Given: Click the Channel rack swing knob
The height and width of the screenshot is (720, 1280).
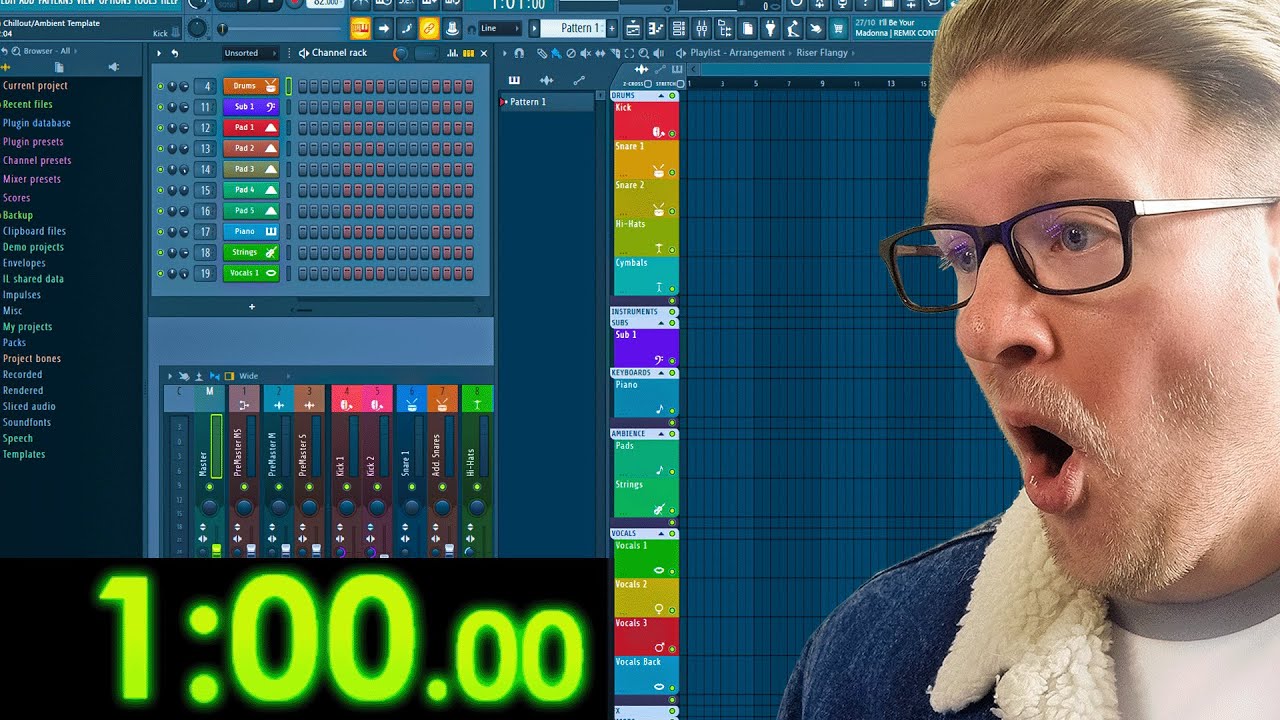Looking at the screenshot, I should [x=400, y=53].
